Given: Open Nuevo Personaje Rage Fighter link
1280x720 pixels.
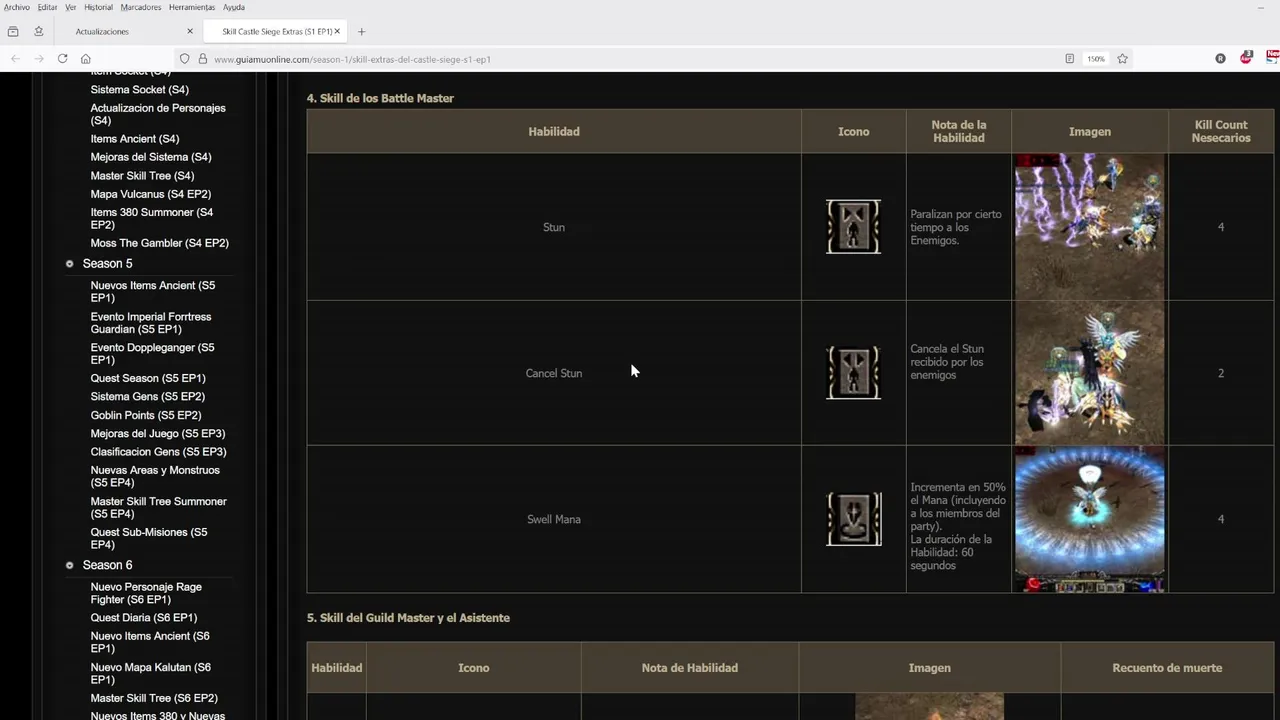Looking at the screenshot, I should [146, 593].
